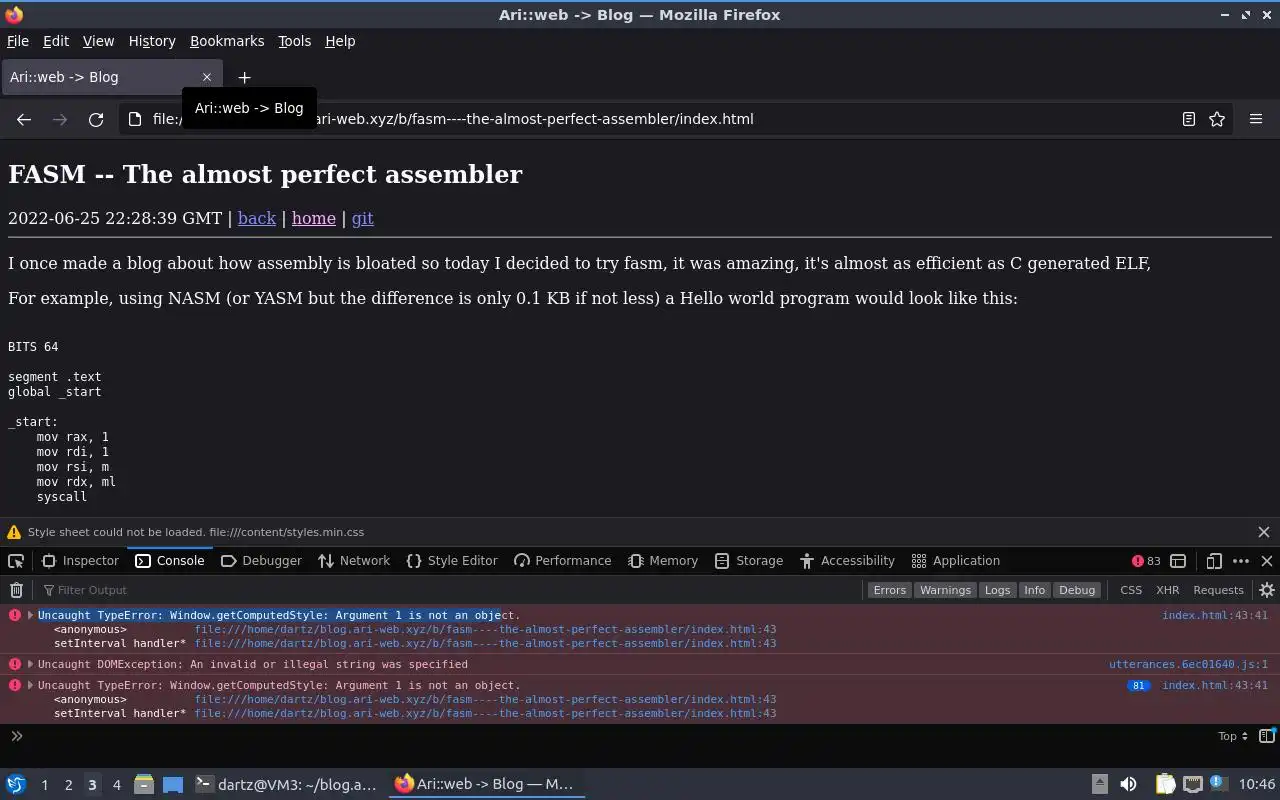
Task: Switch to the Style Editor tab
Action: (x=452, y=561)
